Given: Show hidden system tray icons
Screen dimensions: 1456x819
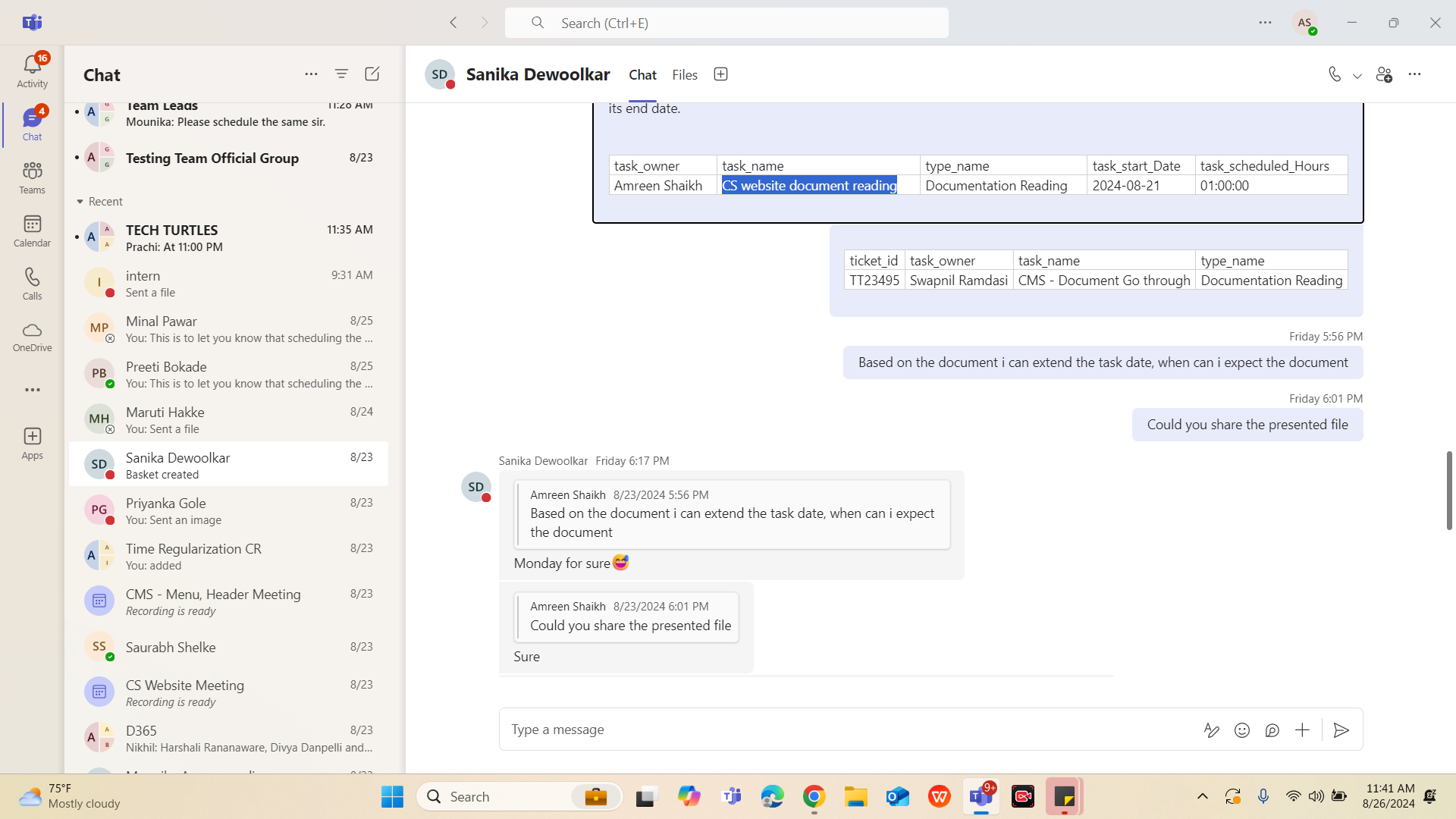Looking at the screenshot, I should [x=1202, y=796].
